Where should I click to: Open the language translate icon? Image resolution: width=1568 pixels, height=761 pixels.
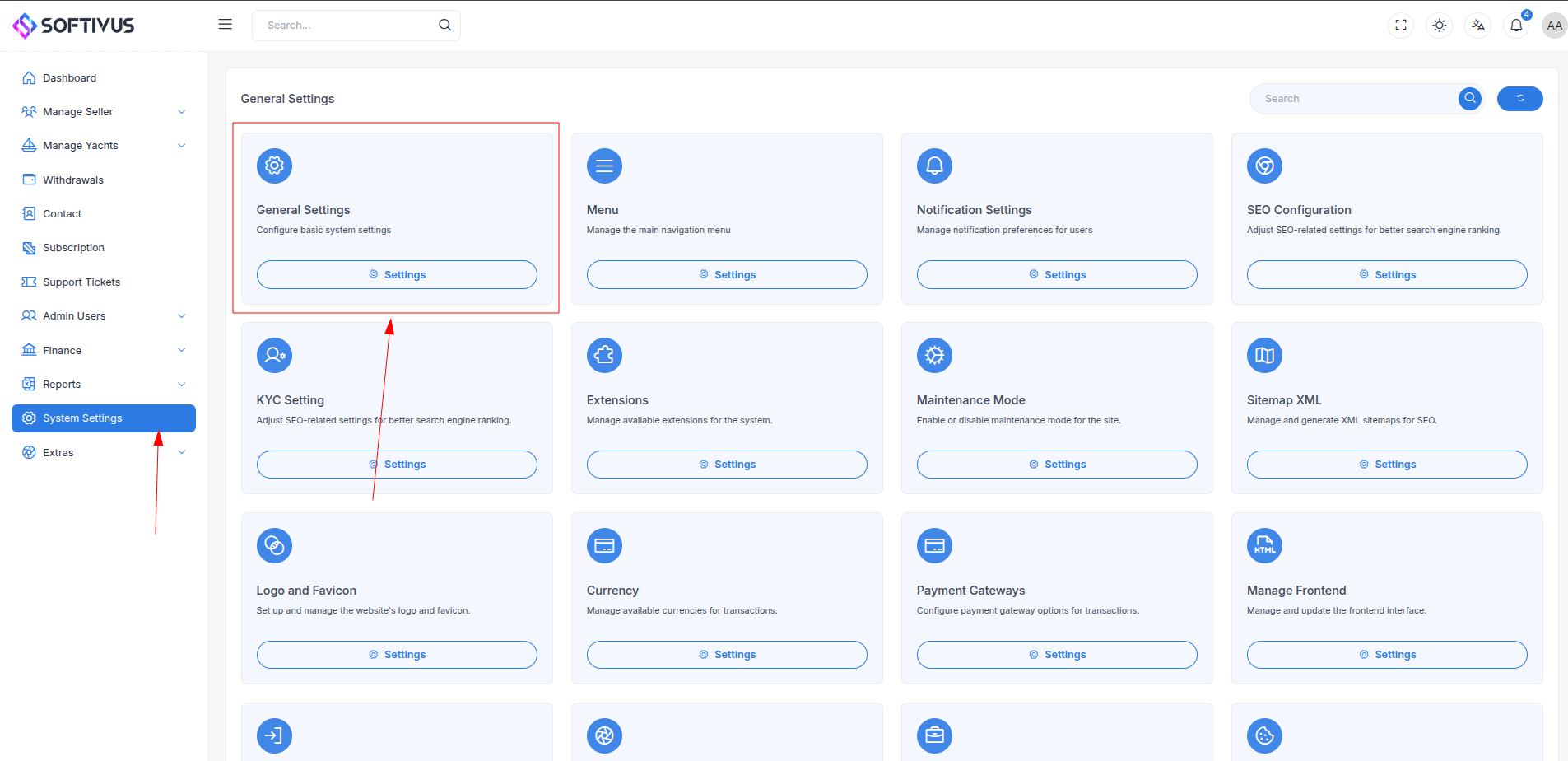pos(1478,26)
